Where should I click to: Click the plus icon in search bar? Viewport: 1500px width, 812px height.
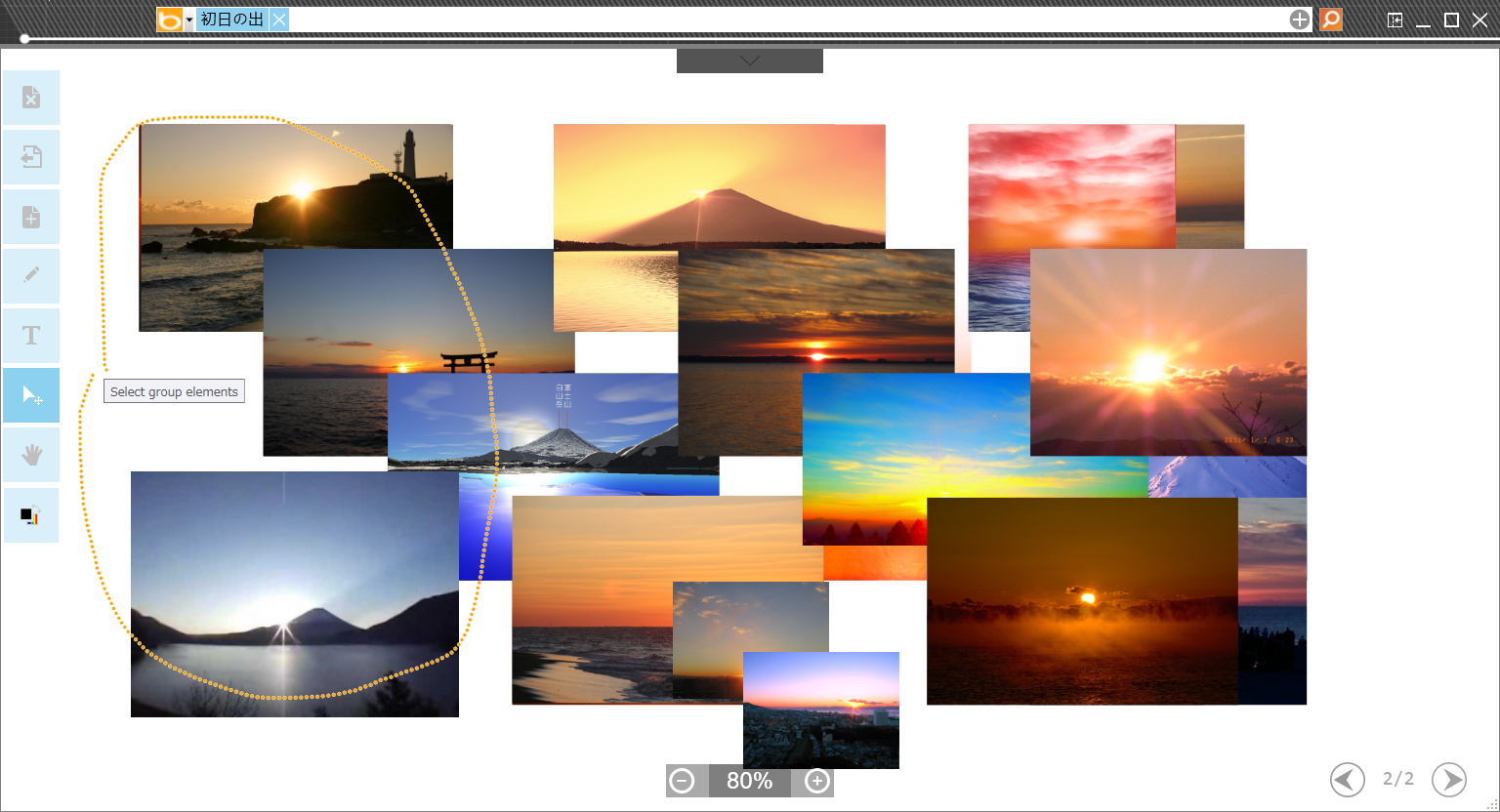(1300, 20)
